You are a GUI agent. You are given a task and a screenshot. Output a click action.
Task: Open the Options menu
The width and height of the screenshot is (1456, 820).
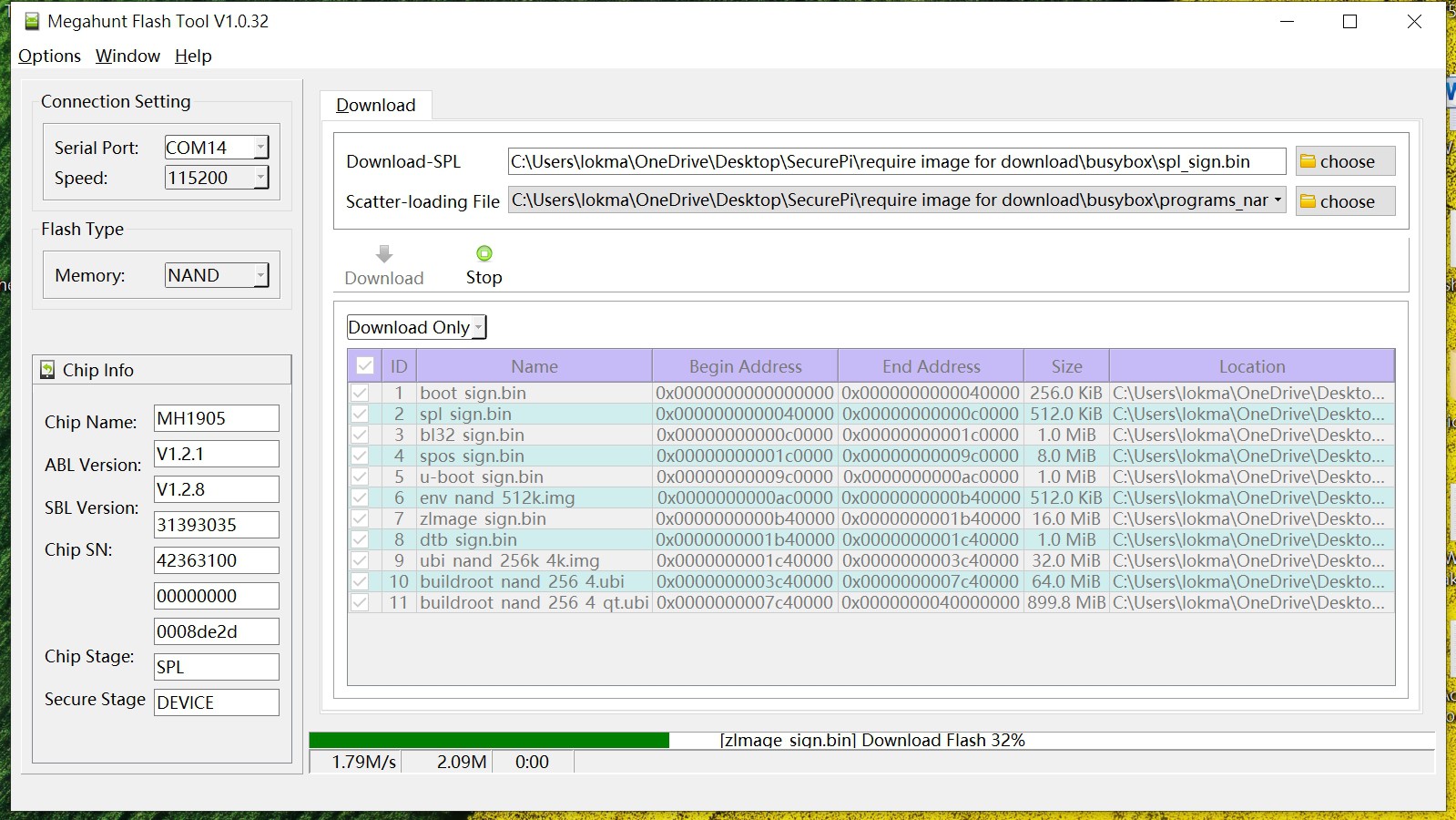pos(49,56)
